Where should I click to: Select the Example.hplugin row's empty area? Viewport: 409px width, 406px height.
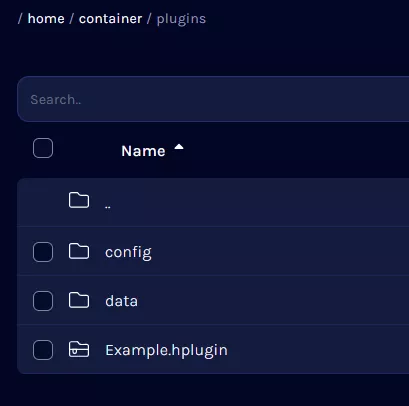coord(317,349)
